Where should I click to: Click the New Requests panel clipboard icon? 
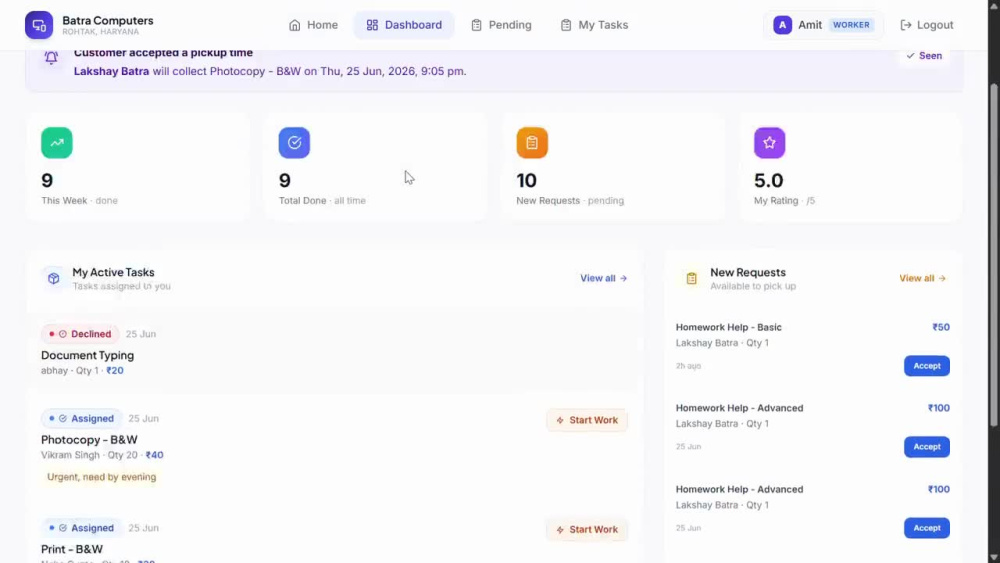coord(691,278)
